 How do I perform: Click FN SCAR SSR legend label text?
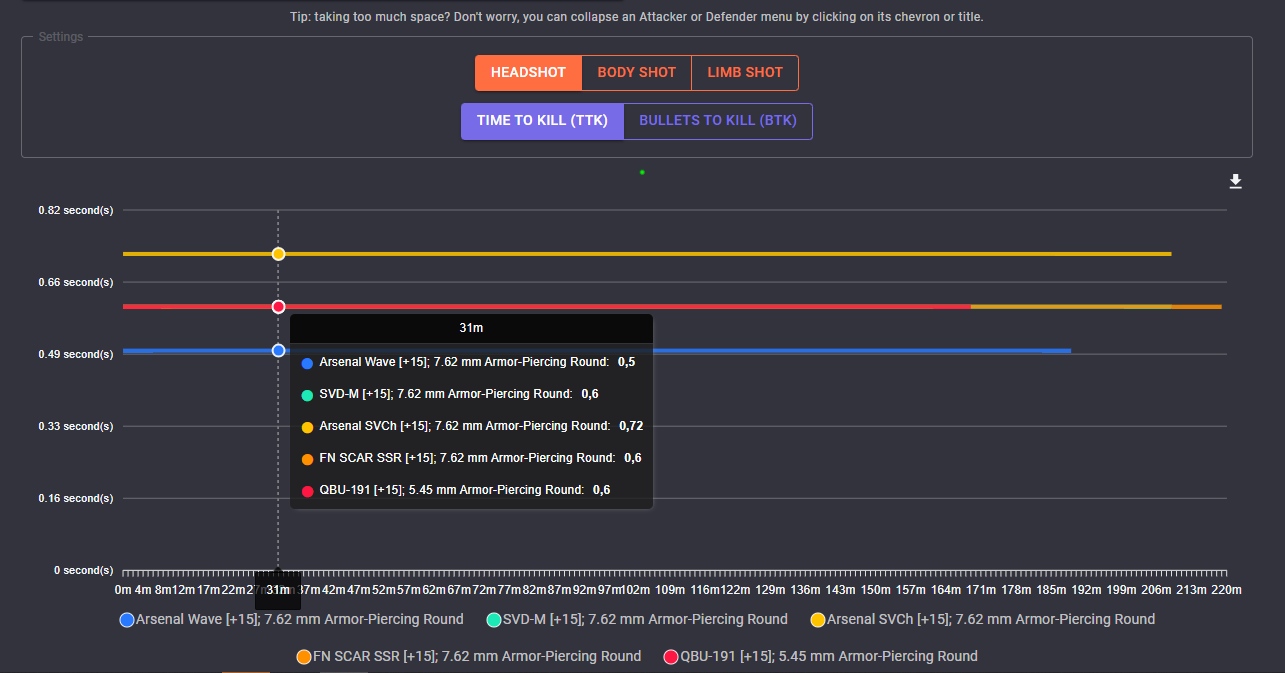pyautogui.click(x=477, y=656)
